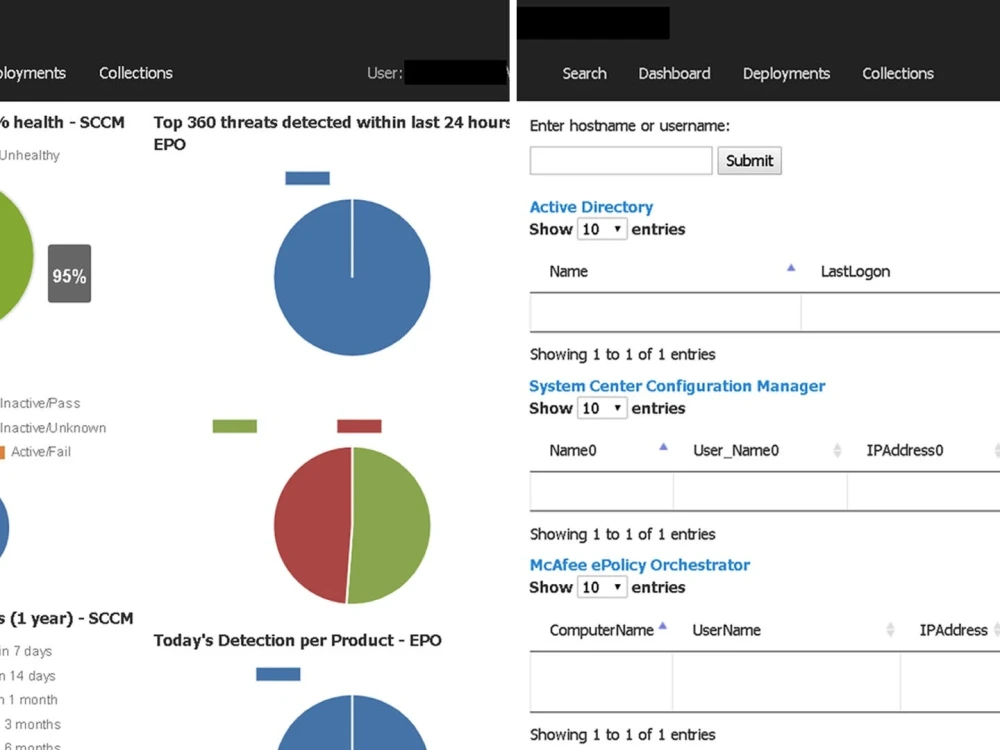Image resolution: width=1000 pixels, height=750 pixels.
Task: Sort Active Directory table by Name arrow
Action: [x=791, y=268]
